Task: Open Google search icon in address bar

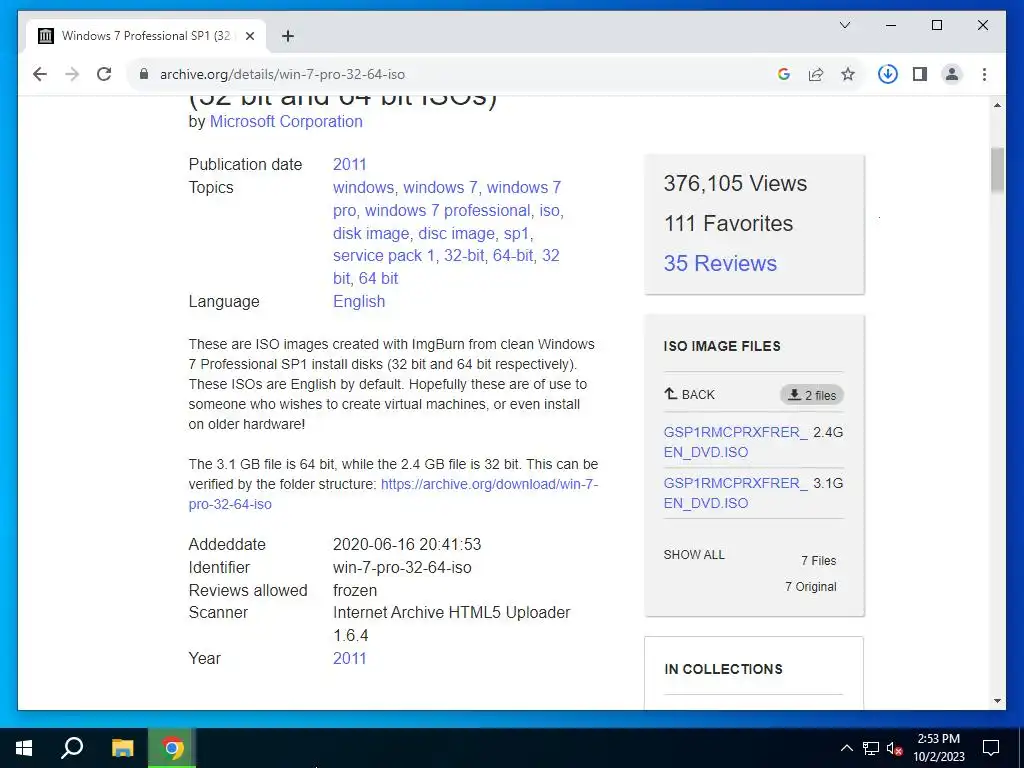Action: click(784, 74)
